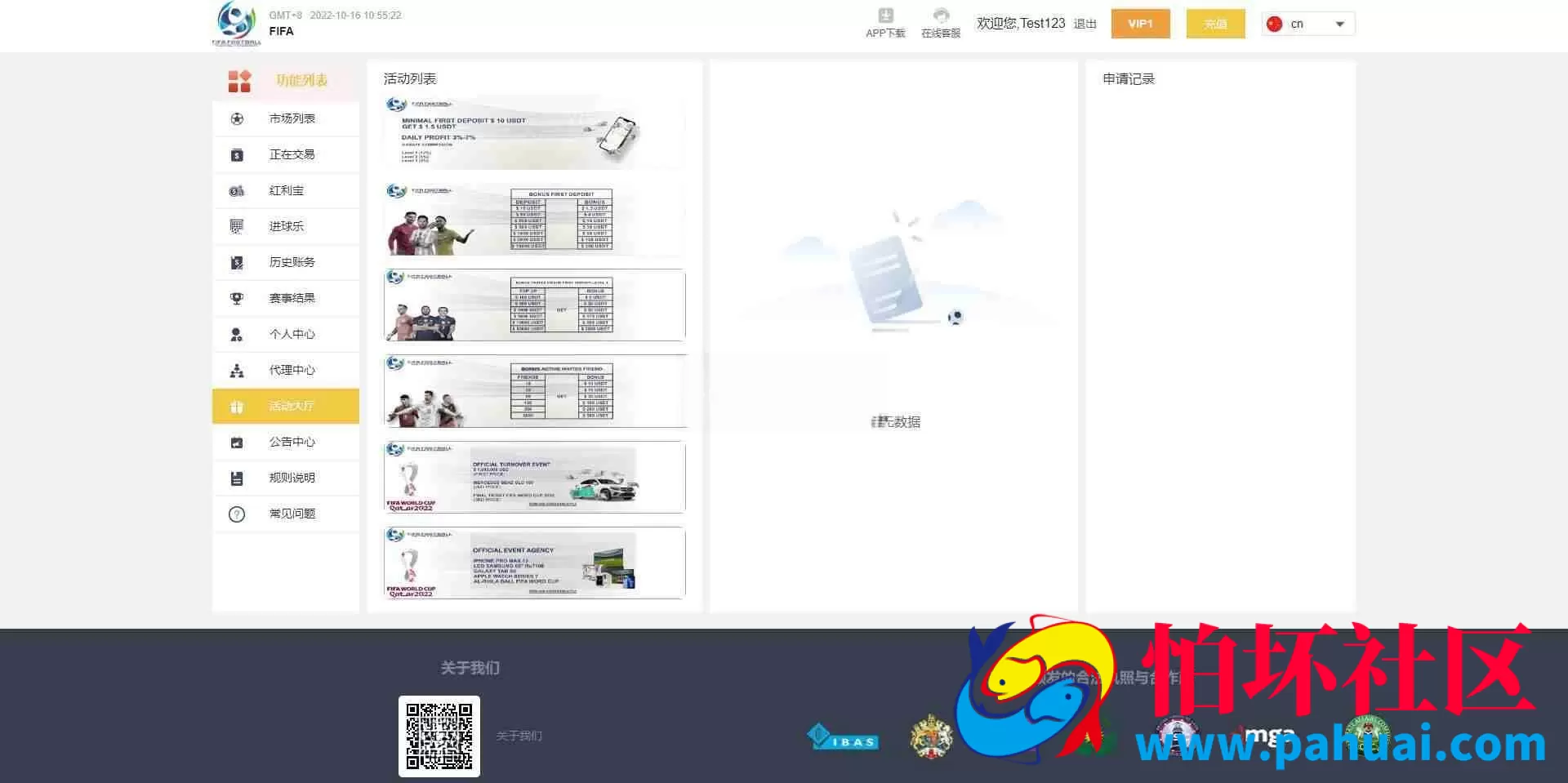Open the Bonus First Deposit promotion banner
Image resolution: width=1568 pixels, height=783 pixels.
pos(535,219)
